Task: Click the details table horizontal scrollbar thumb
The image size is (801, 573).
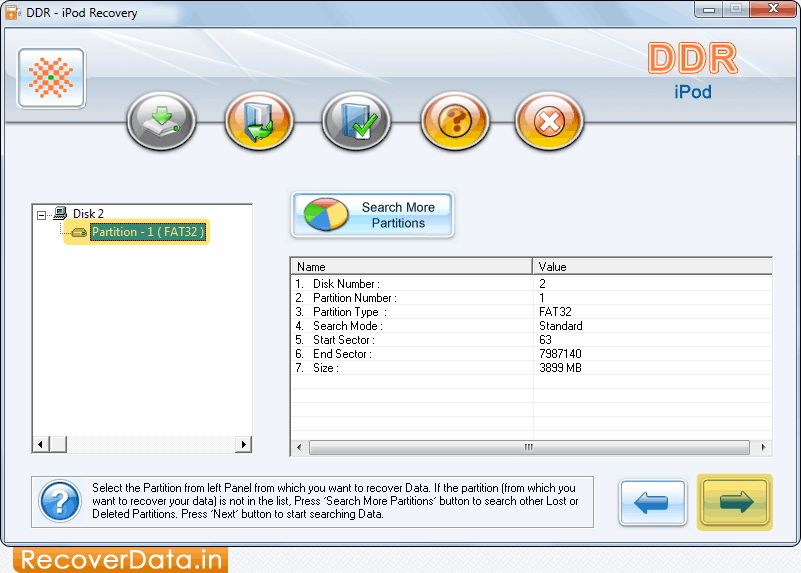Action: (x=529, y=447)
